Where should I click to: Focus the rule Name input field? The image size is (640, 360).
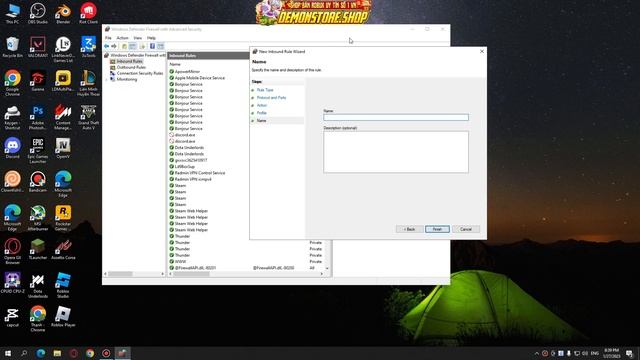[x=396, y=118]
